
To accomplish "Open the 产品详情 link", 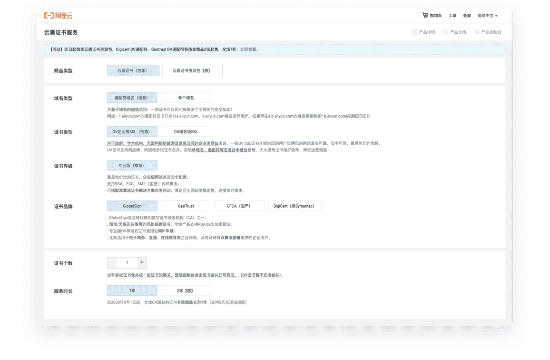I will 423,32.
